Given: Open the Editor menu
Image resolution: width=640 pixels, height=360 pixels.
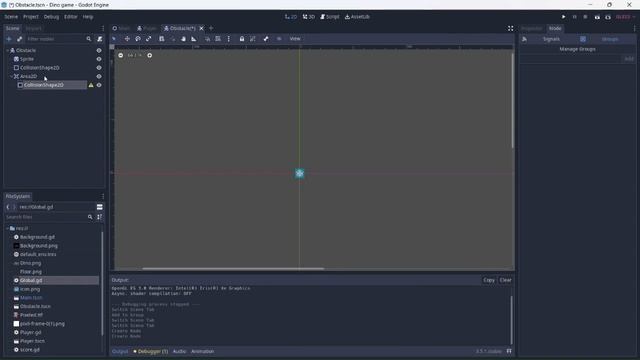Looking at the screenshot, I should pyautogui.click(x=71, y=17).
